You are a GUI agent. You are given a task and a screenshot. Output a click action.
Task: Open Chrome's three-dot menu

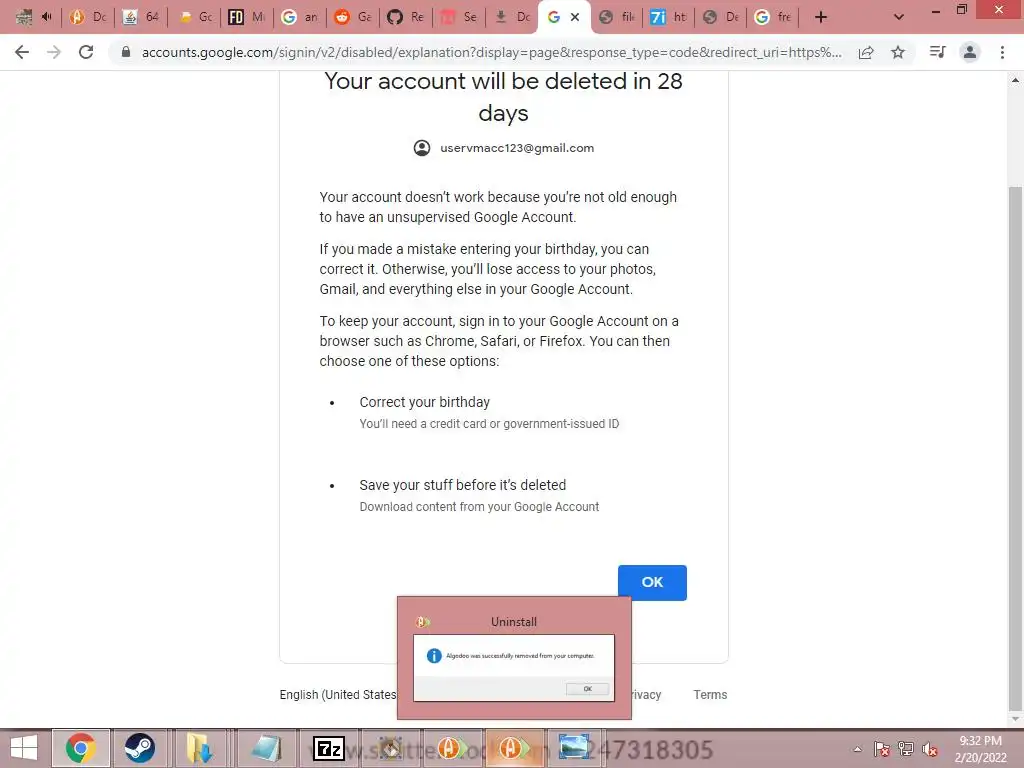[x=1002, y=52]
